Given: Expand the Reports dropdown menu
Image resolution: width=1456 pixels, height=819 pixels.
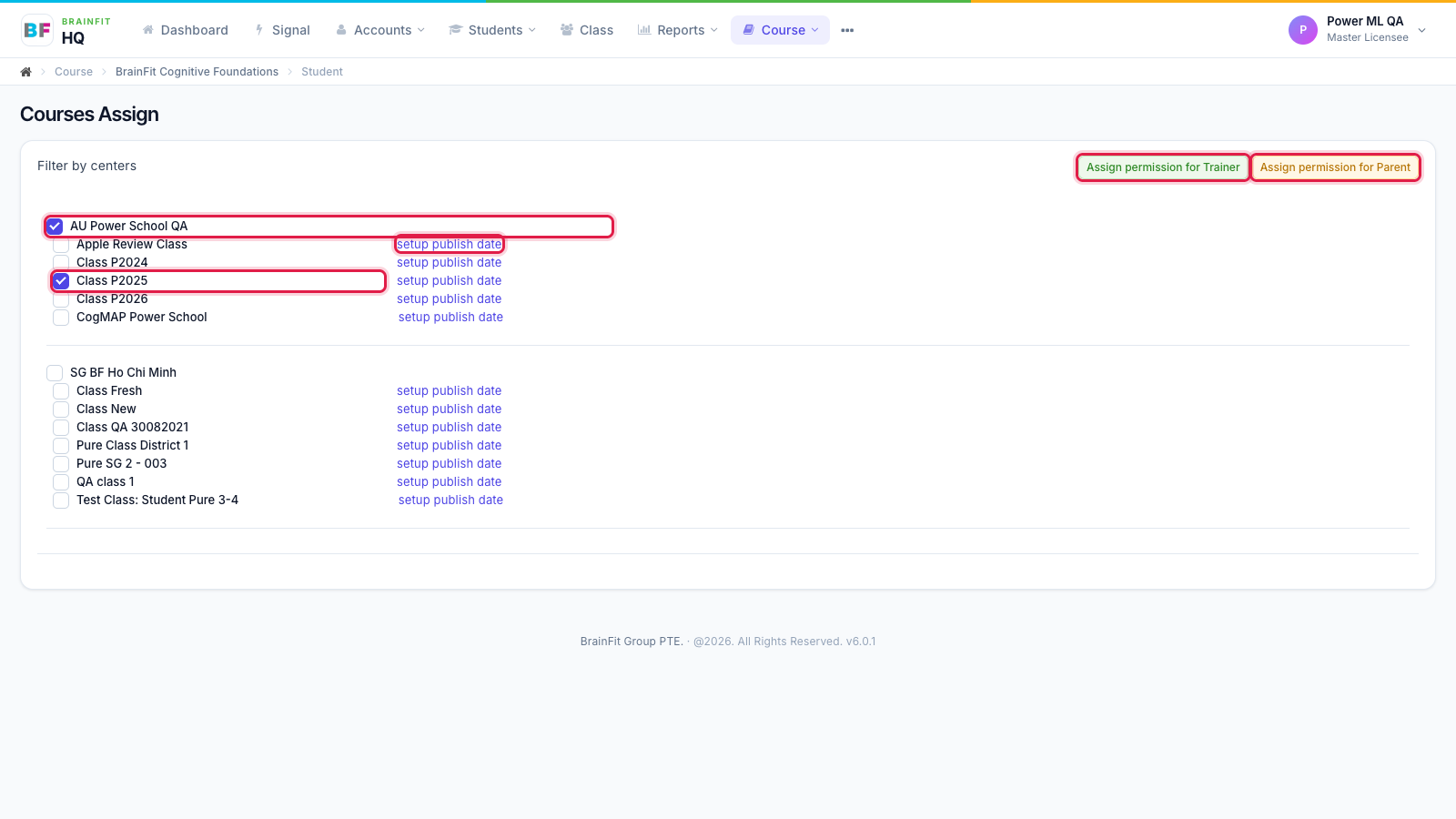Looking at the screenshot, I should point(678,30).
